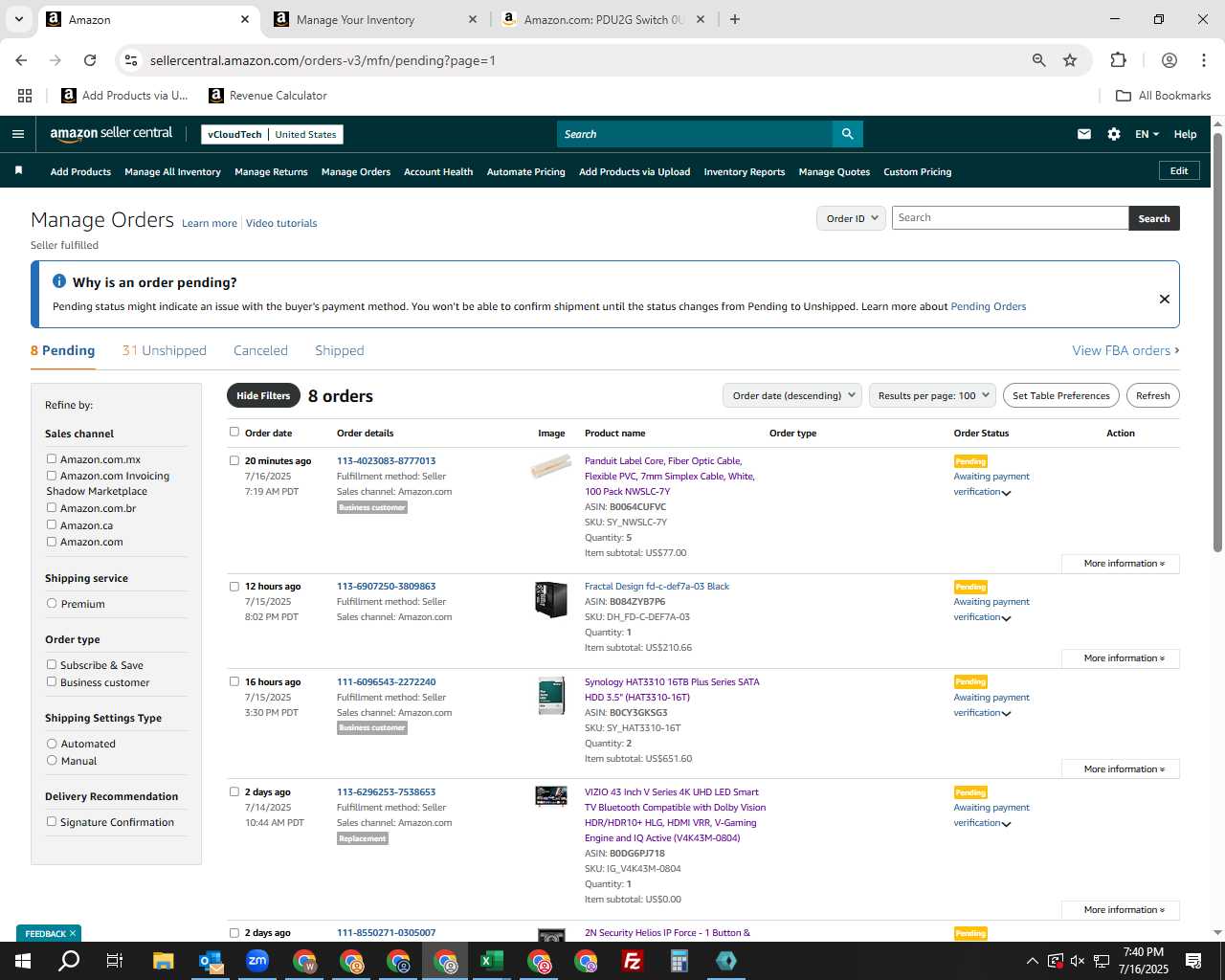This screenshot has width=1225, height=980.
Task: Open the Calculator app from the taskbar
Action: pos(679,961)
